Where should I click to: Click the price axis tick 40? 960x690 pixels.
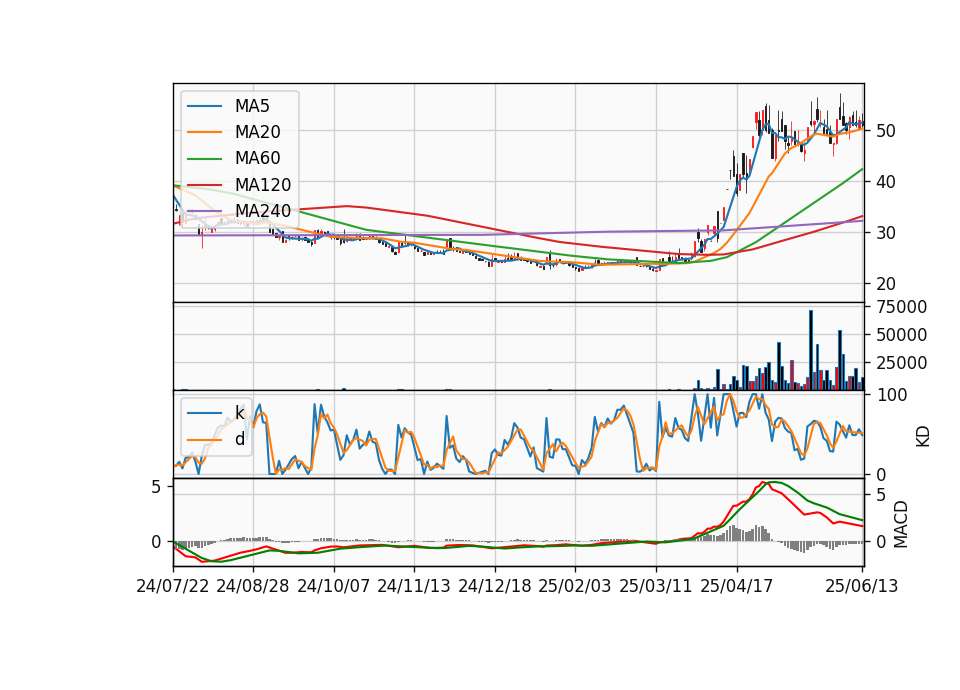pyautogui.click(x=885, y=182)
